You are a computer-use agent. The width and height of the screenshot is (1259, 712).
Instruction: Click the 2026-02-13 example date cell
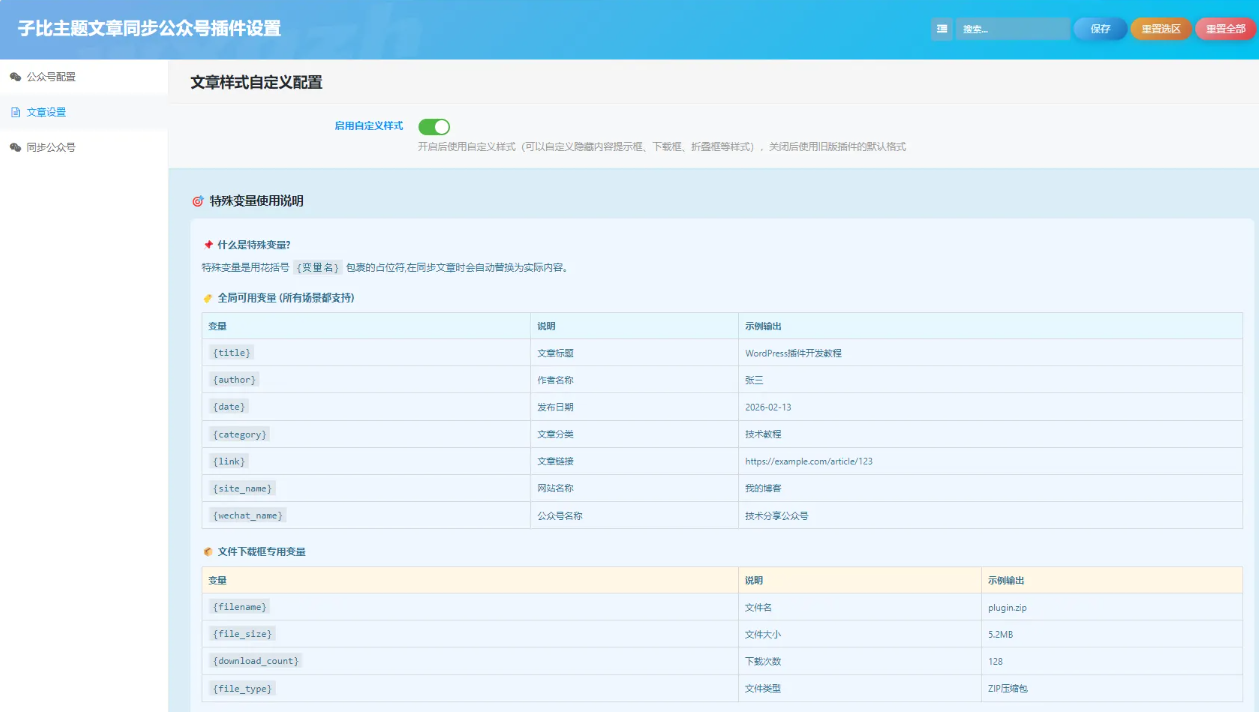[x=990, y=407]
